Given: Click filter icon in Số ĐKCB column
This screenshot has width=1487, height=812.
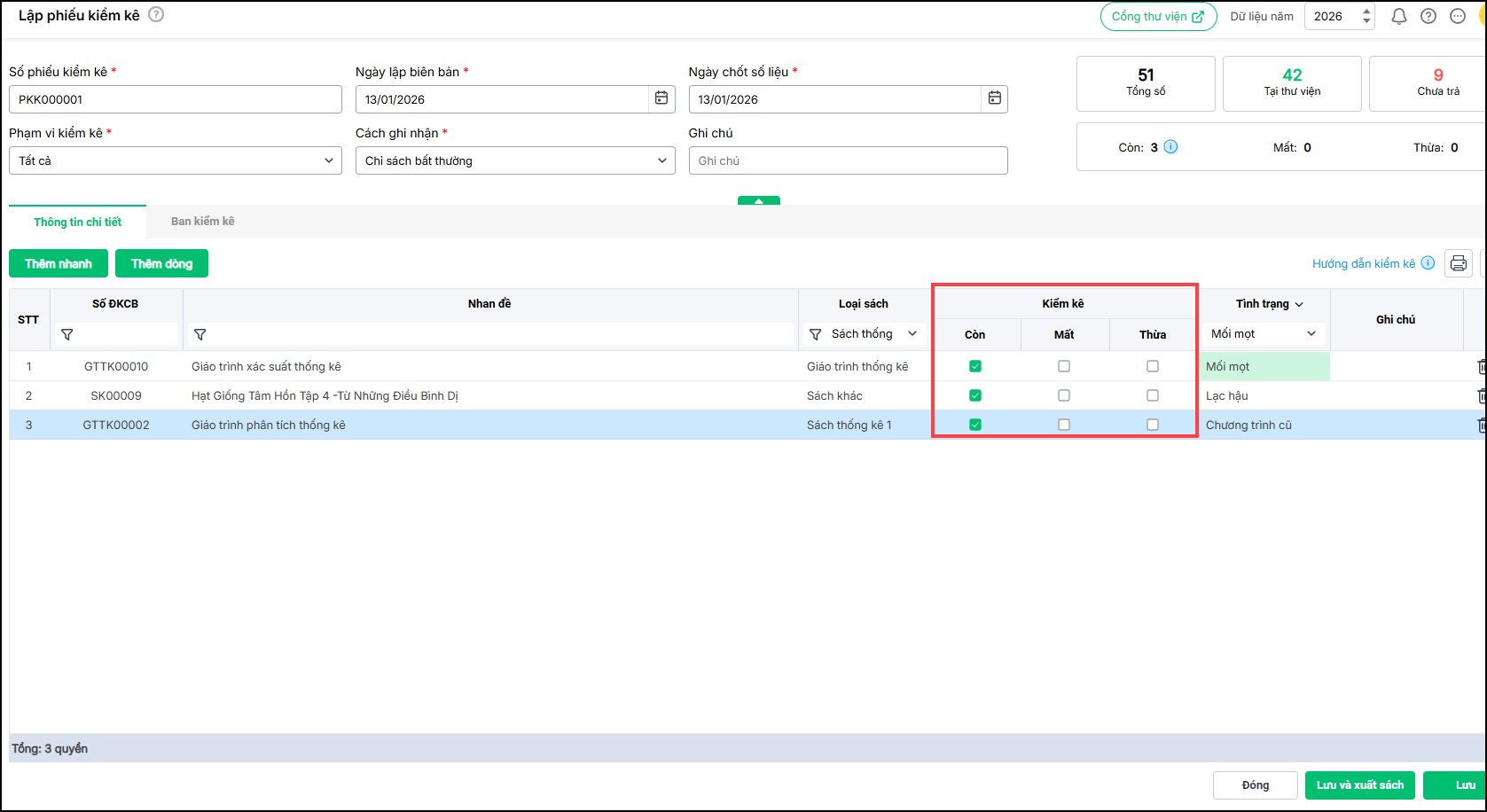Looking at the screenshot, I should tap(67, 334).
